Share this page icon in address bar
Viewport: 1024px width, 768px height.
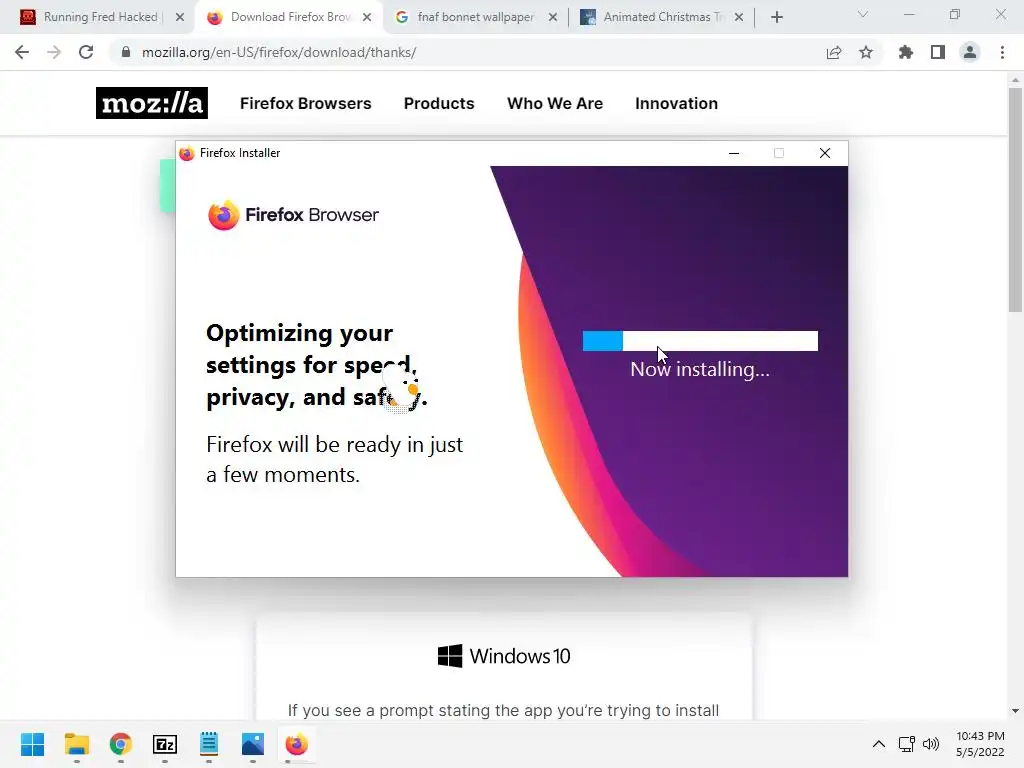(x=834, y=52)
